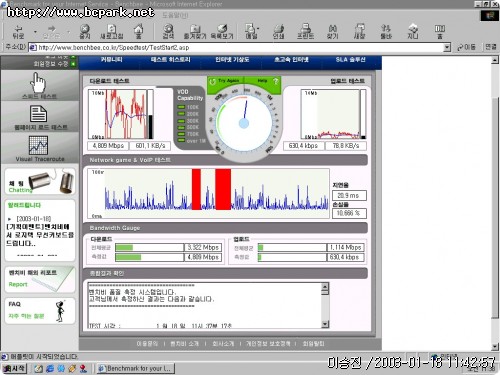This screenshot has height=375, width=500.
Task: Open the Favorites toolbar icon
Action: click(195, 31)
